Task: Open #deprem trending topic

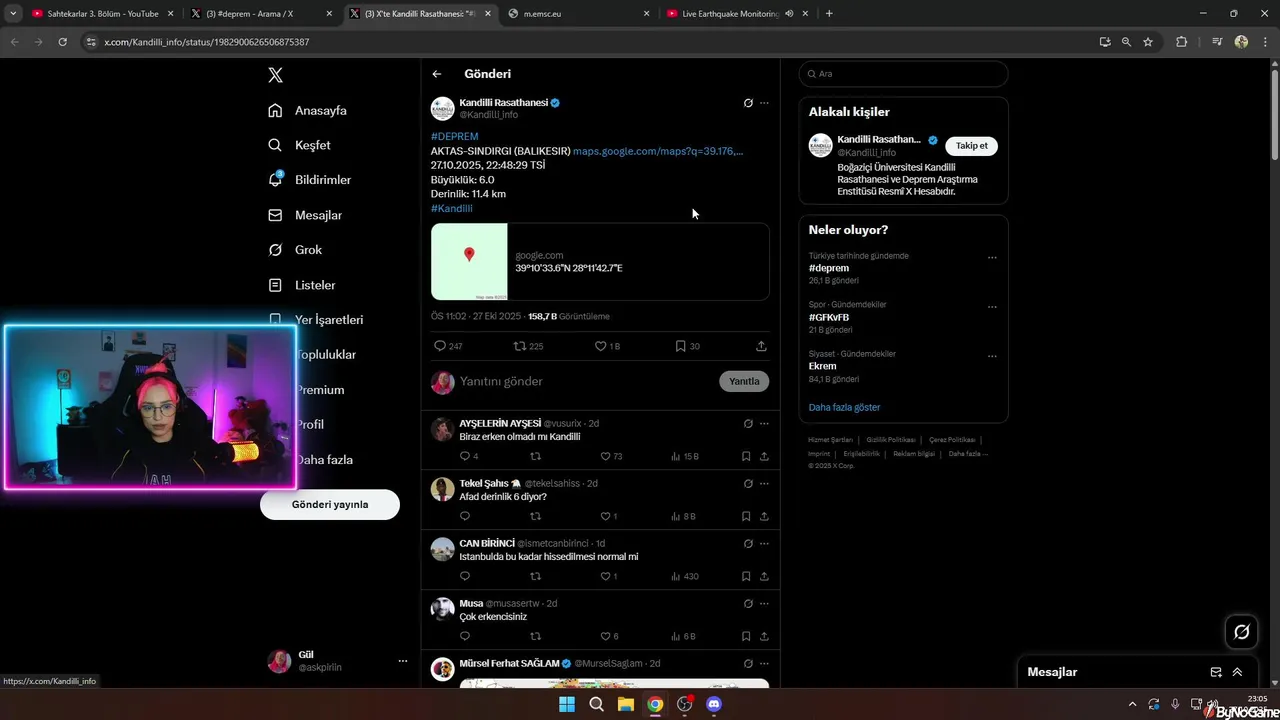Action: click(x=828, y=268)
